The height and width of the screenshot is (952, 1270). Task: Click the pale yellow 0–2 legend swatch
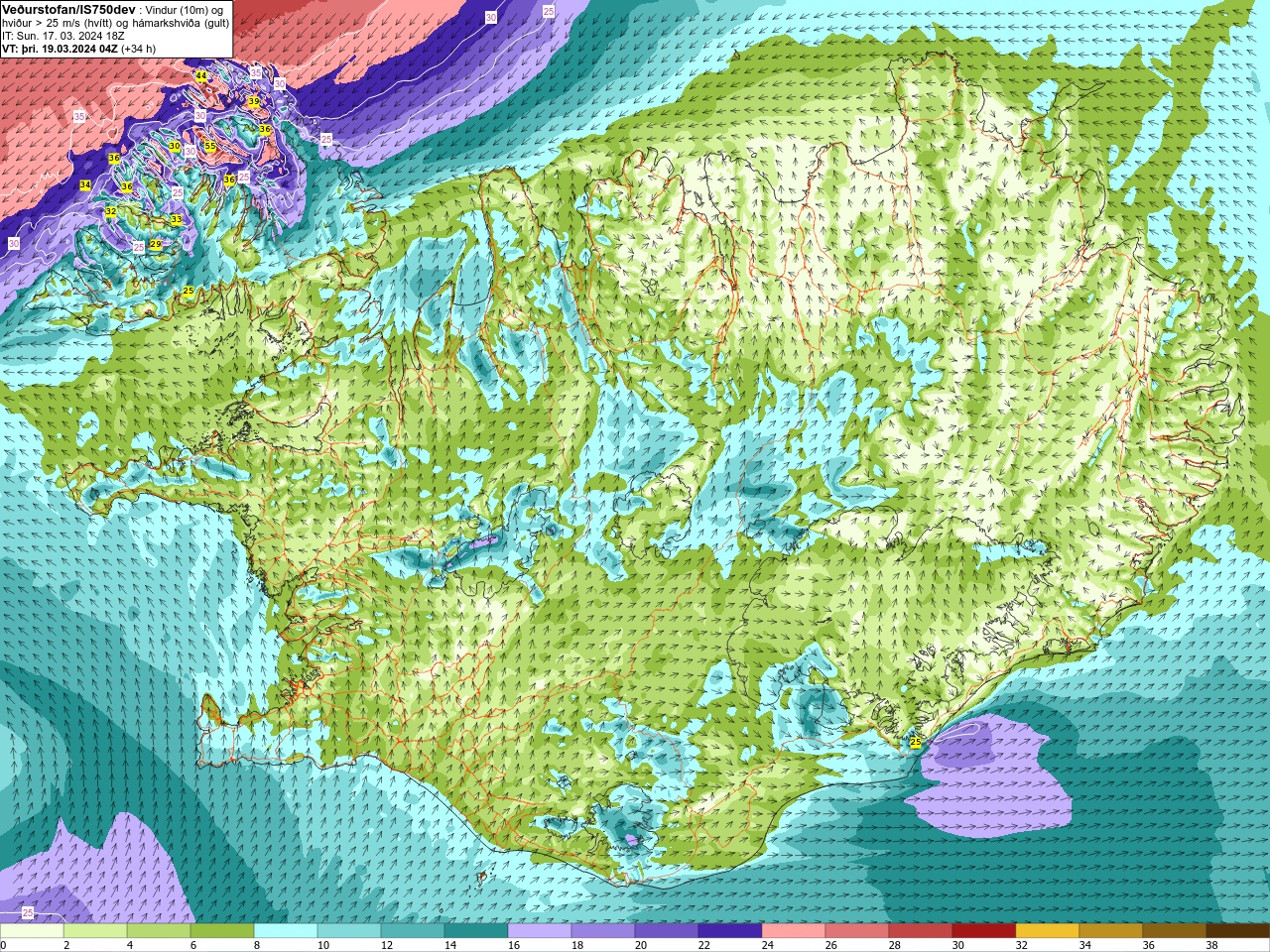(x=32, y=931)
